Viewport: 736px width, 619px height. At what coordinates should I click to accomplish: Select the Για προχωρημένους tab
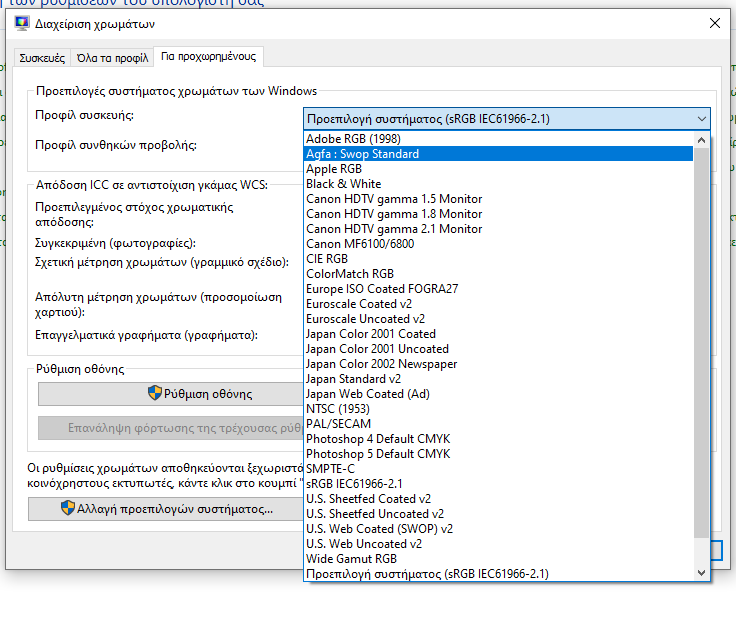coord(208,57)
